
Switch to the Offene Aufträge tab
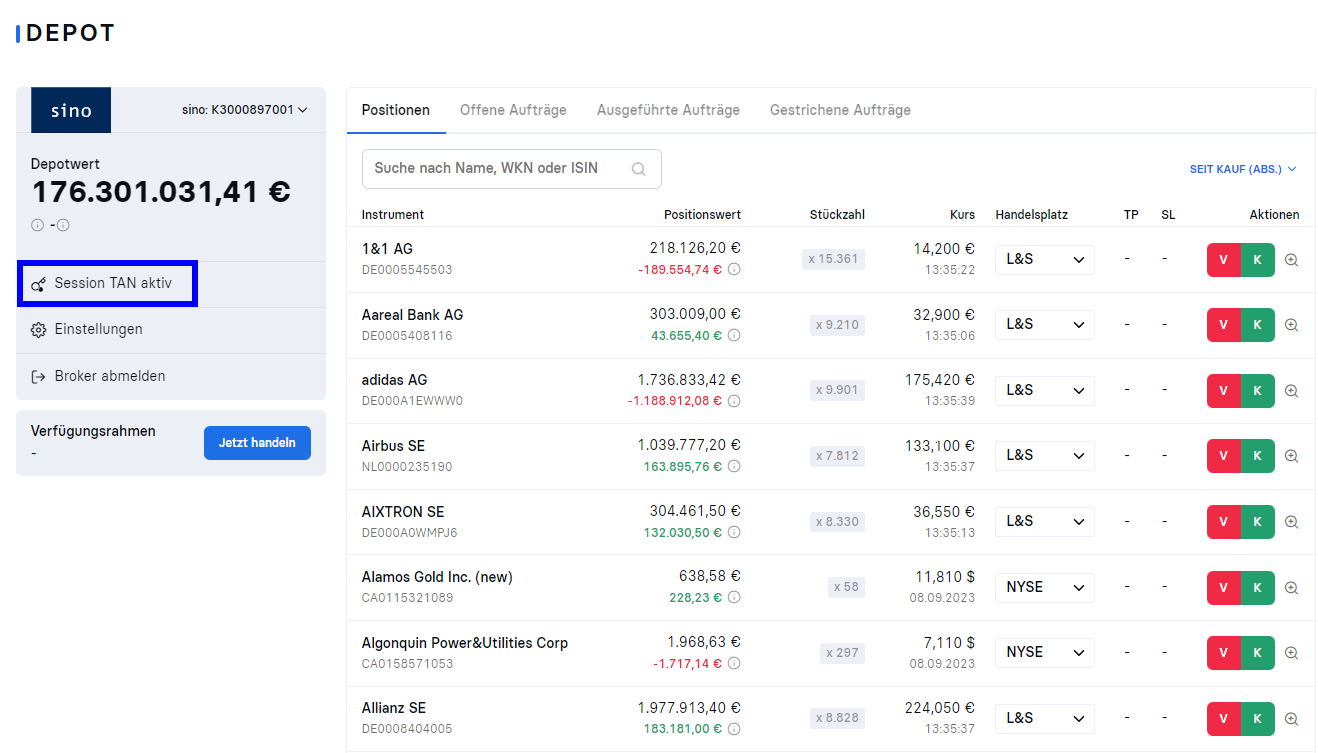[513, 110]
